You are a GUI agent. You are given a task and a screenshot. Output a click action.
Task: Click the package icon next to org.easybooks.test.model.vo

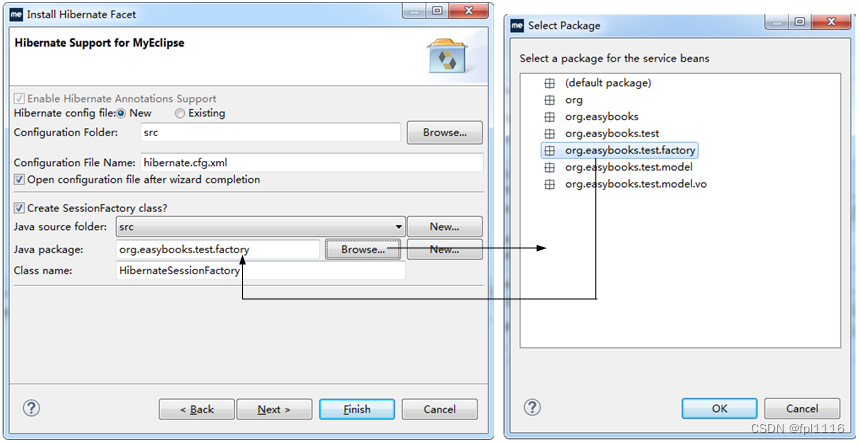point(549,184)
